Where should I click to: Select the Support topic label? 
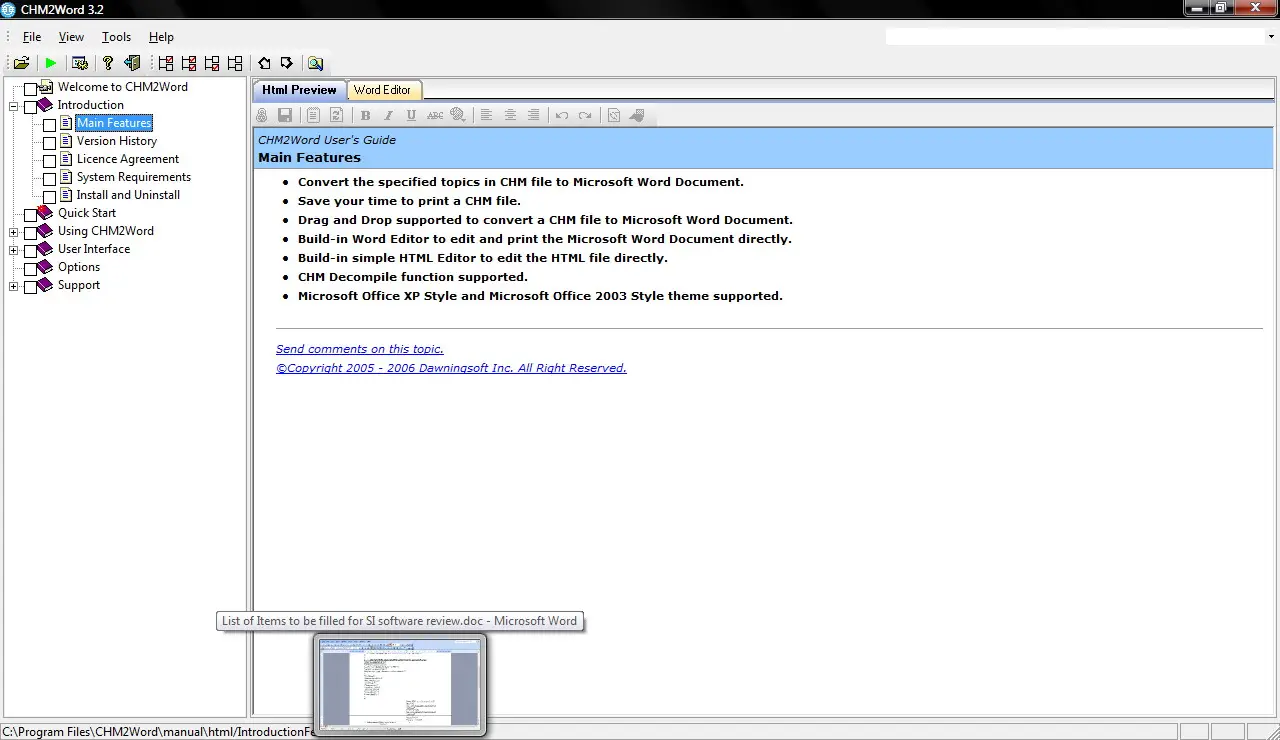79,285
